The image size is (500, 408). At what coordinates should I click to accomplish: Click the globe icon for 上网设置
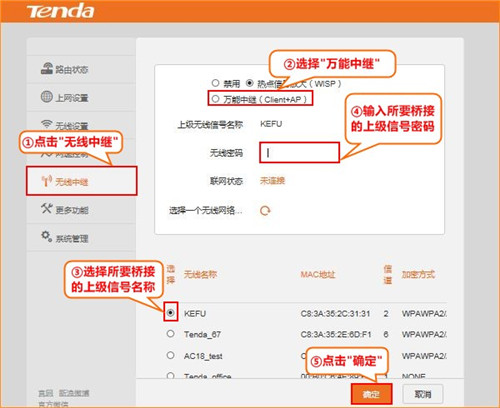click(x=47, y=96)
